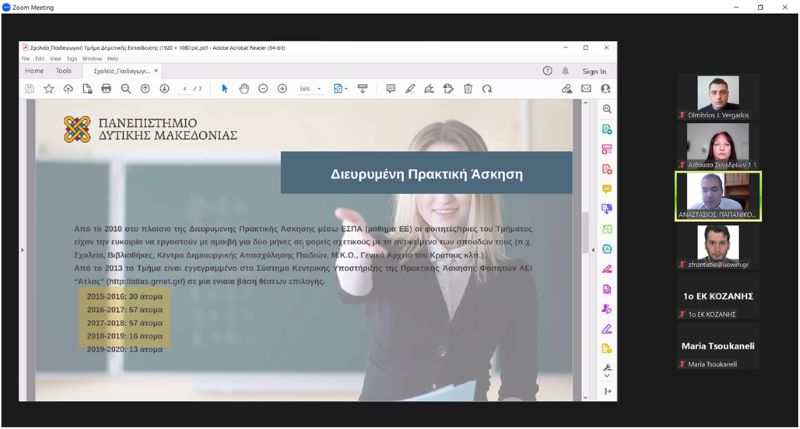Zoom out with the minus circle icon
The image size is (800, 429).
coord(263,89)
